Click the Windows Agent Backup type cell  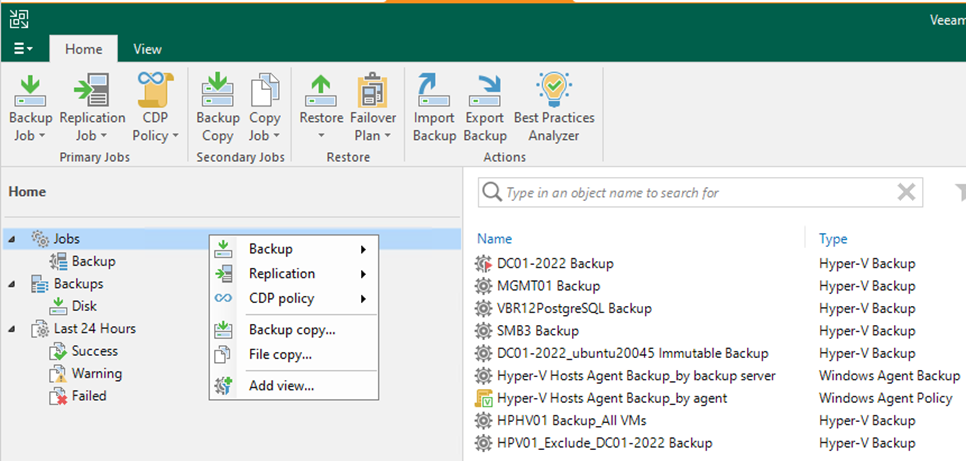[889, 375]
